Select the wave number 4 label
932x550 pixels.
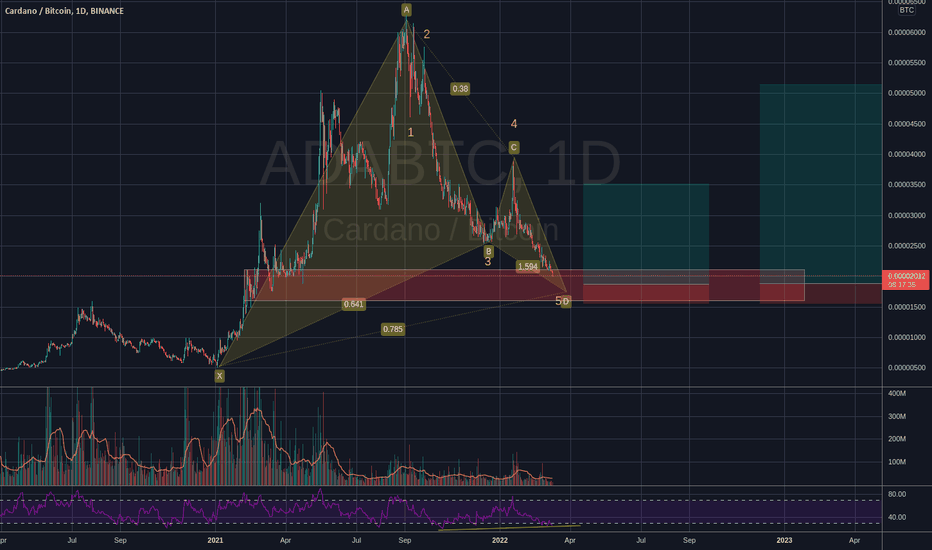tap(514, 124)
